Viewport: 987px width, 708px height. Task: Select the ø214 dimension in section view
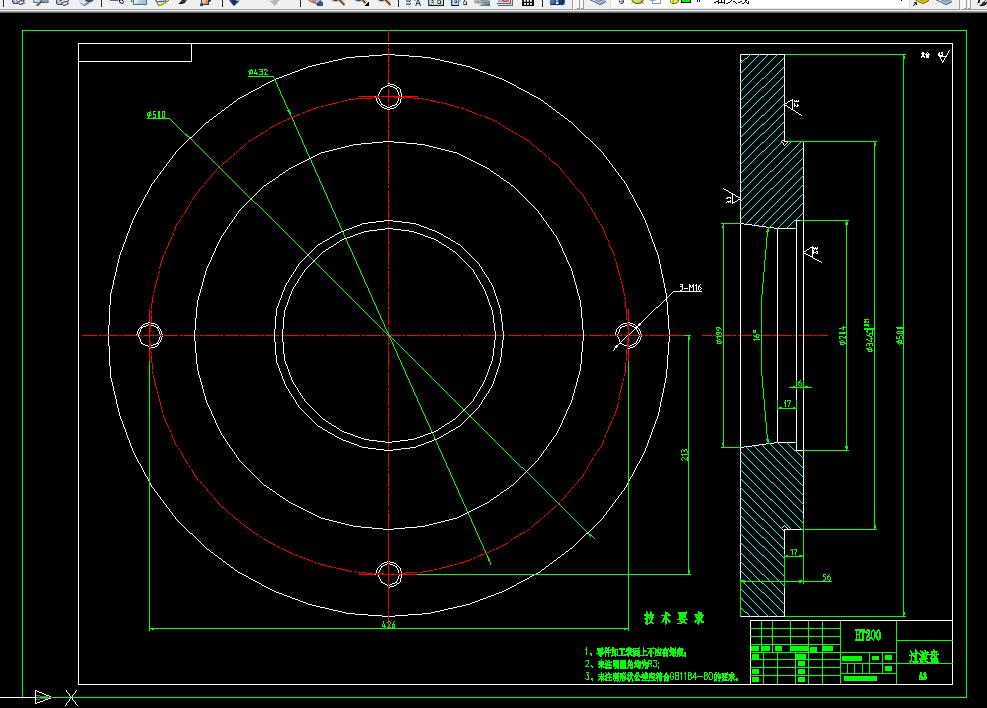pyautogui.click(x=842, y=335)
